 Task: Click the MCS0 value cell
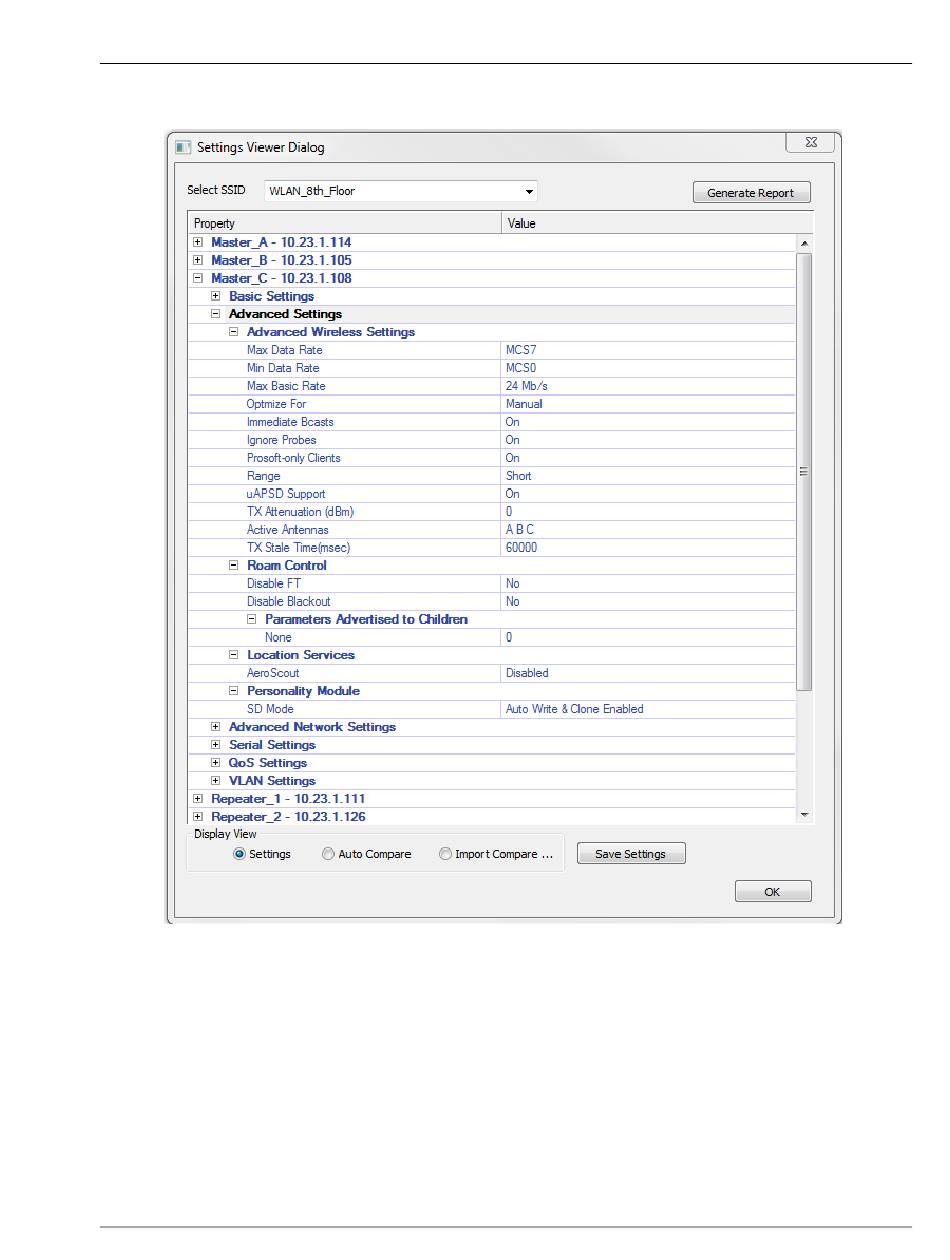(649, 368)
